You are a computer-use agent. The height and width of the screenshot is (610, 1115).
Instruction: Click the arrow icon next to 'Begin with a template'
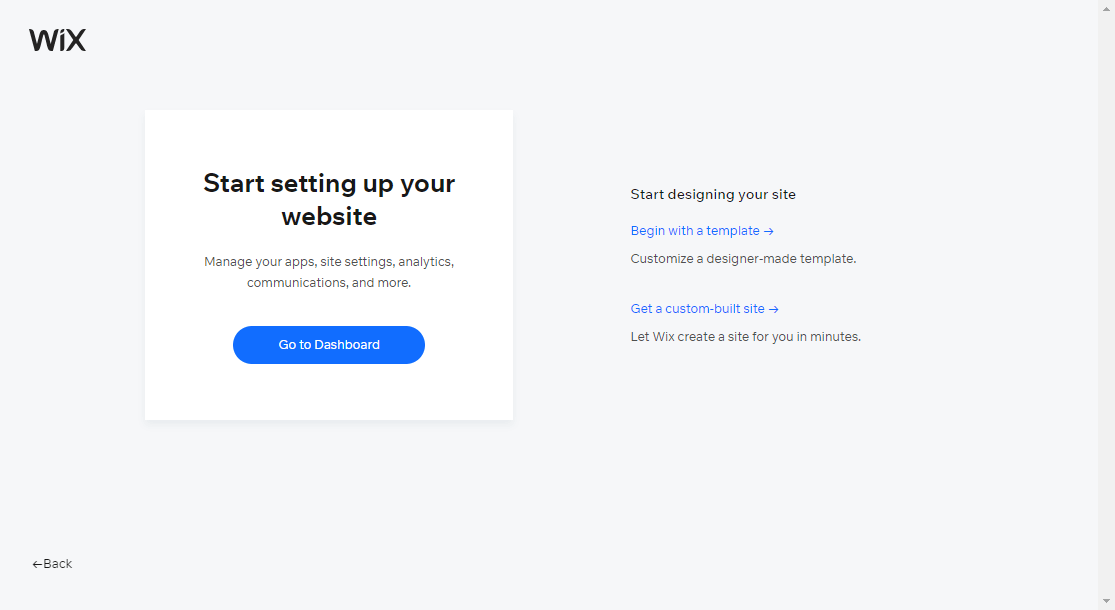tap(769, 230)
